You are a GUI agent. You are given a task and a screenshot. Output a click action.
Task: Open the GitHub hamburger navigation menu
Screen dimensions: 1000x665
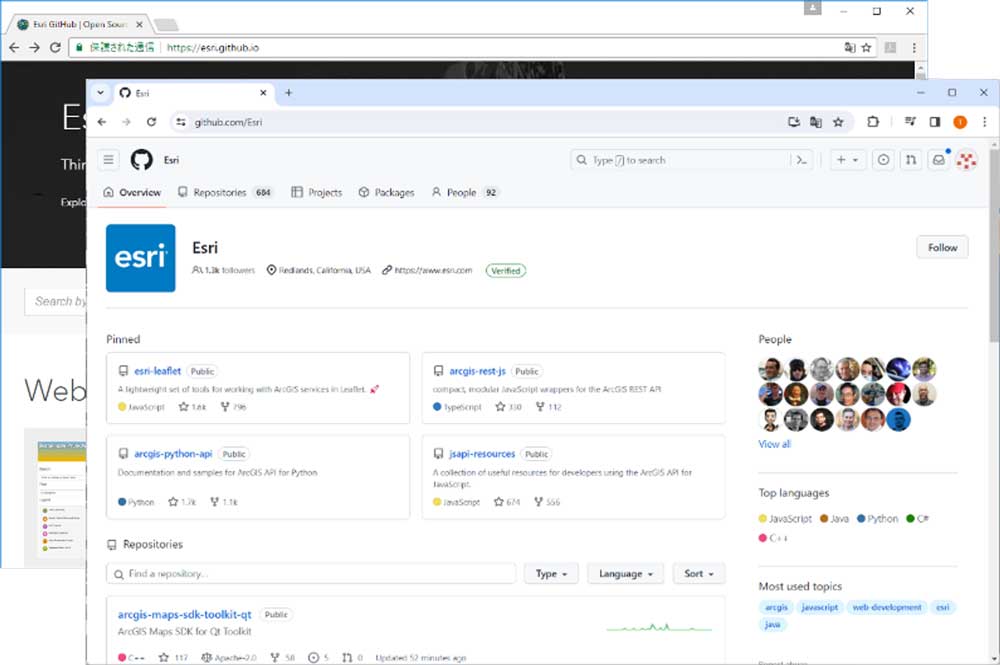(109, 160)
